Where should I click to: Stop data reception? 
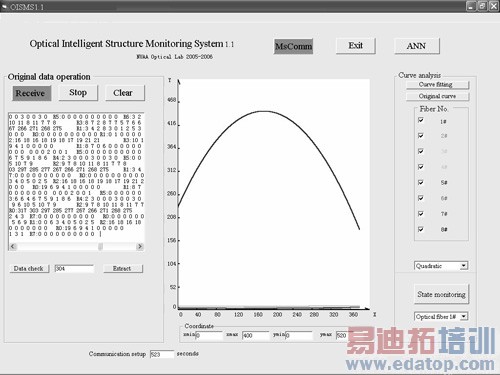[x=78, y=93]
